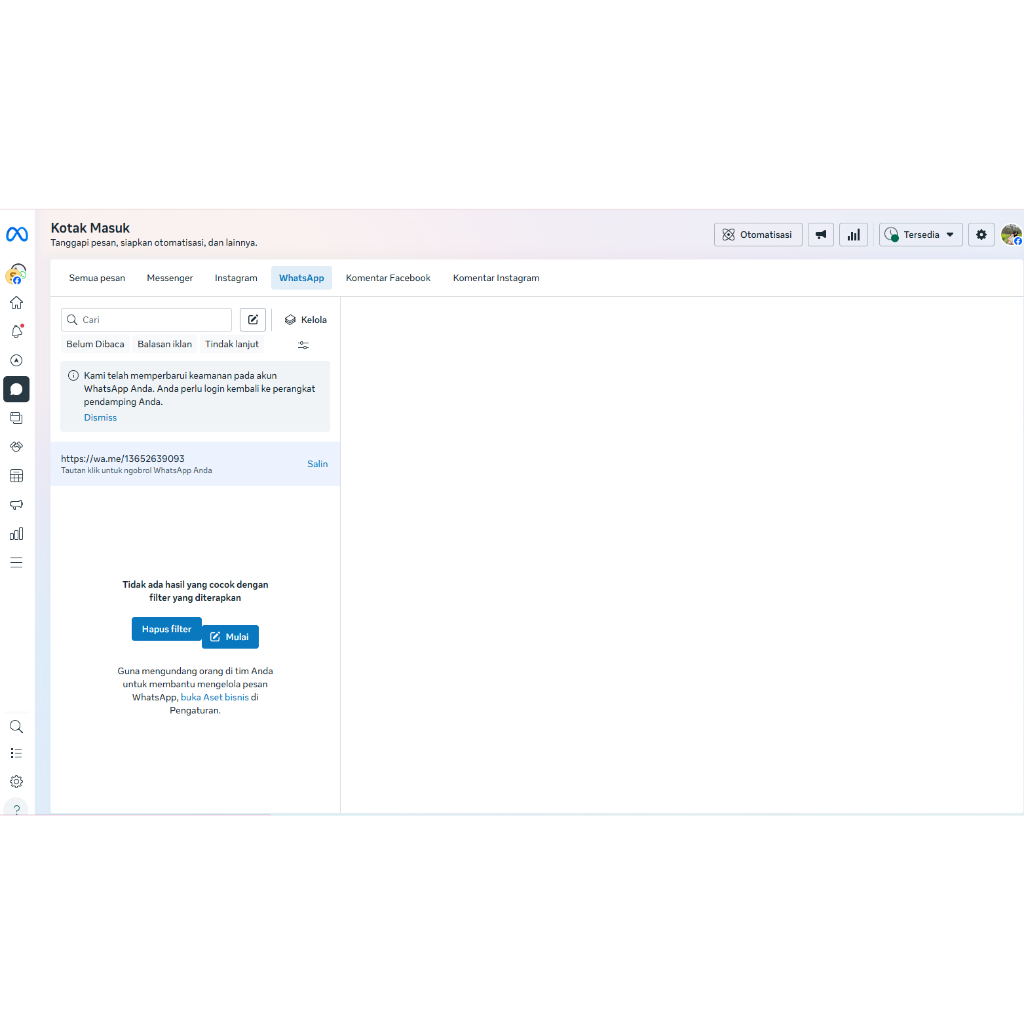Click the Cari search field
This screenshot has width=1024, height=1024.
coord(150,320)
